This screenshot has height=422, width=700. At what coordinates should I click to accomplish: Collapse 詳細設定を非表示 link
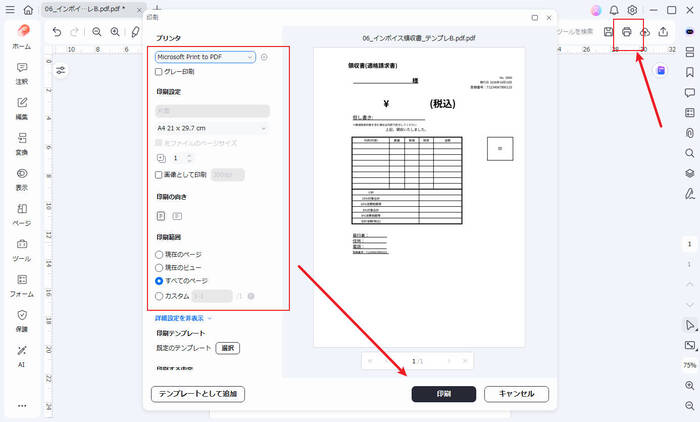coord(183,318)
